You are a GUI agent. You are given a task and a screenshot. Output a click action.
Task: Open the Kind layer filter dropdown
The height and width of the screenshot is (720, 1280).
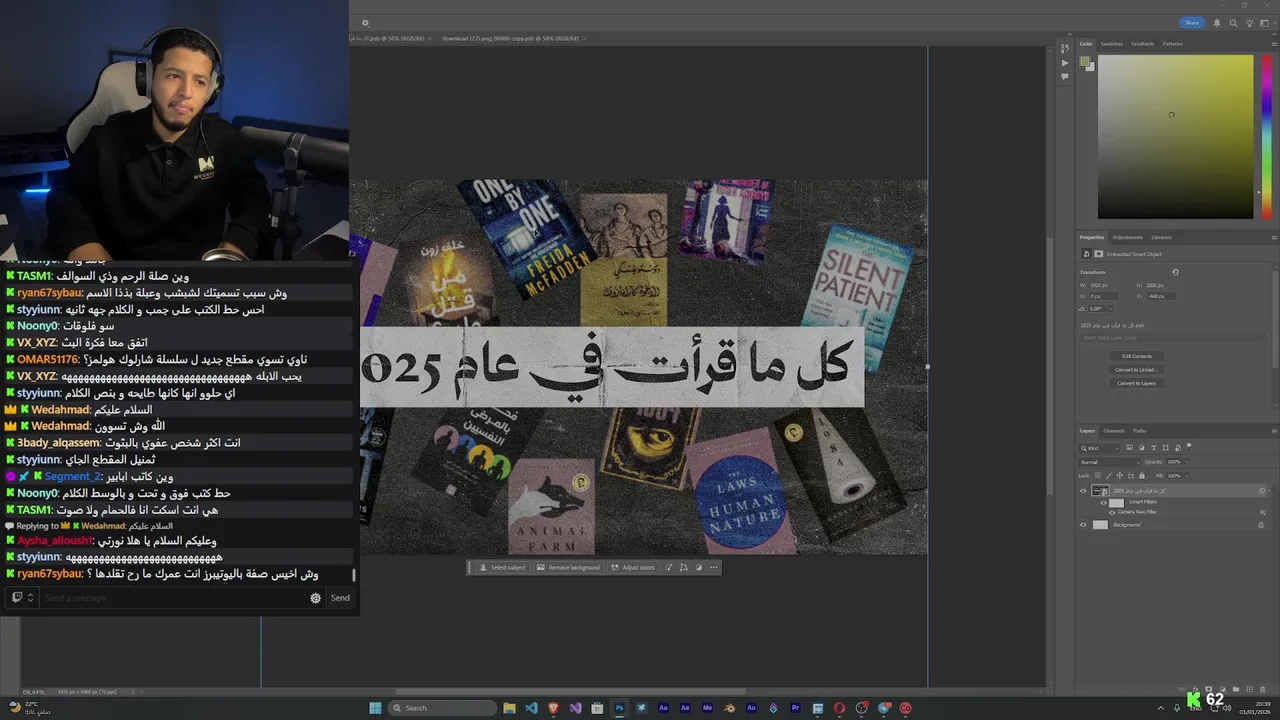click(1099, 448)
